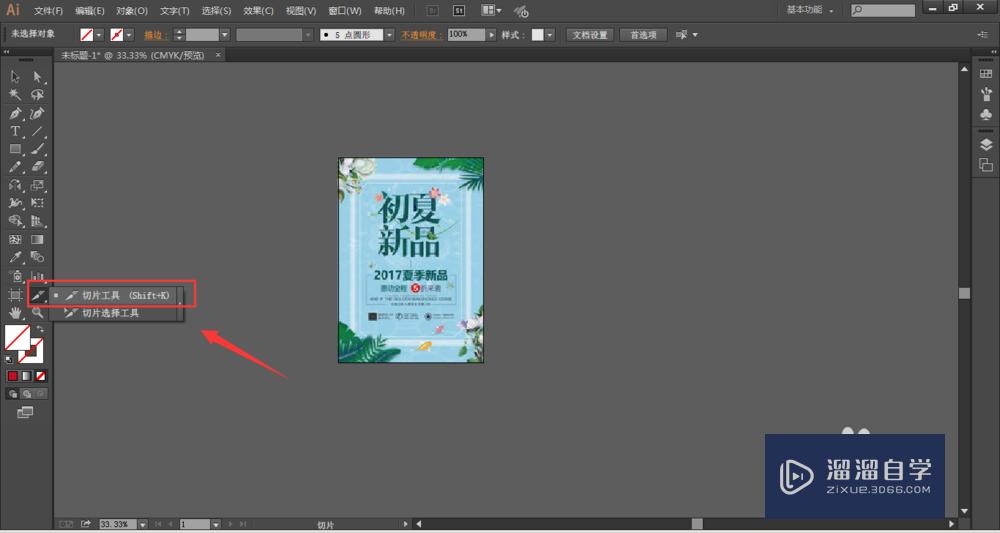Close the 未标题-1 document tab
Viewport: 1000px width, 533px height.
217,55
